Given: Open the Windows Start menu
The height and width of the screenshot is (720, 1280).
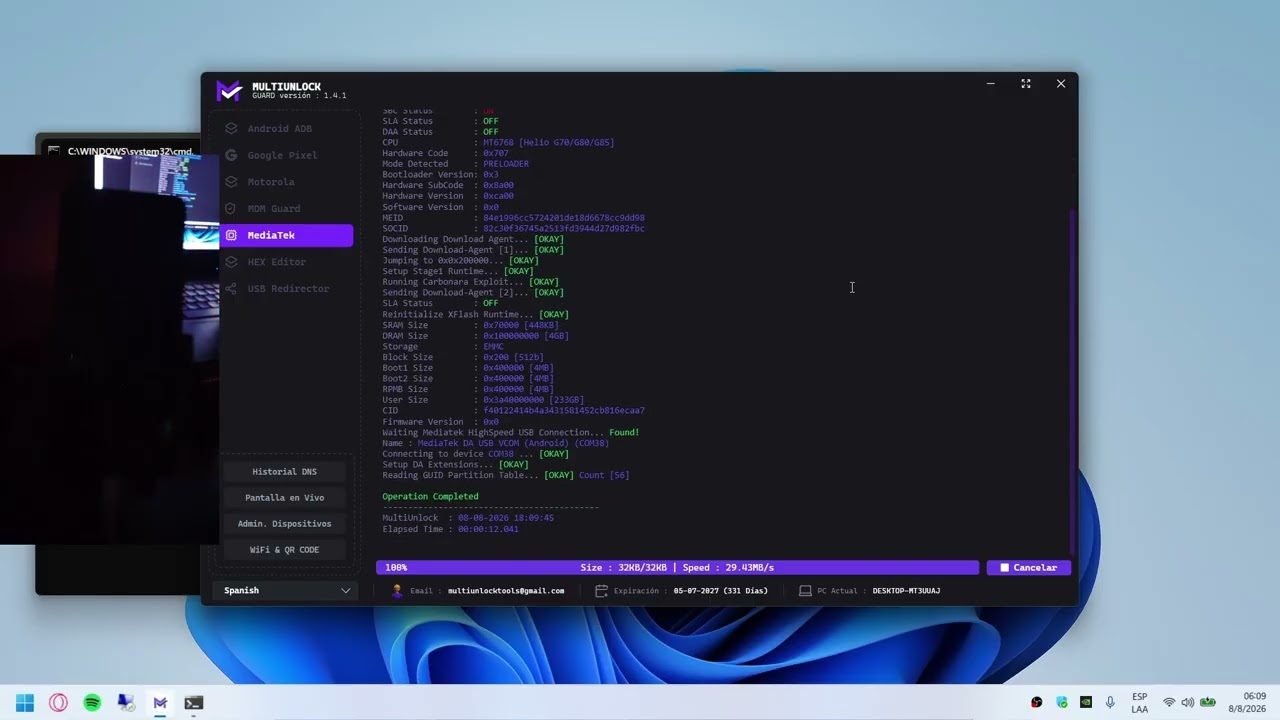Looking at the screenshot, I should 25,703.
